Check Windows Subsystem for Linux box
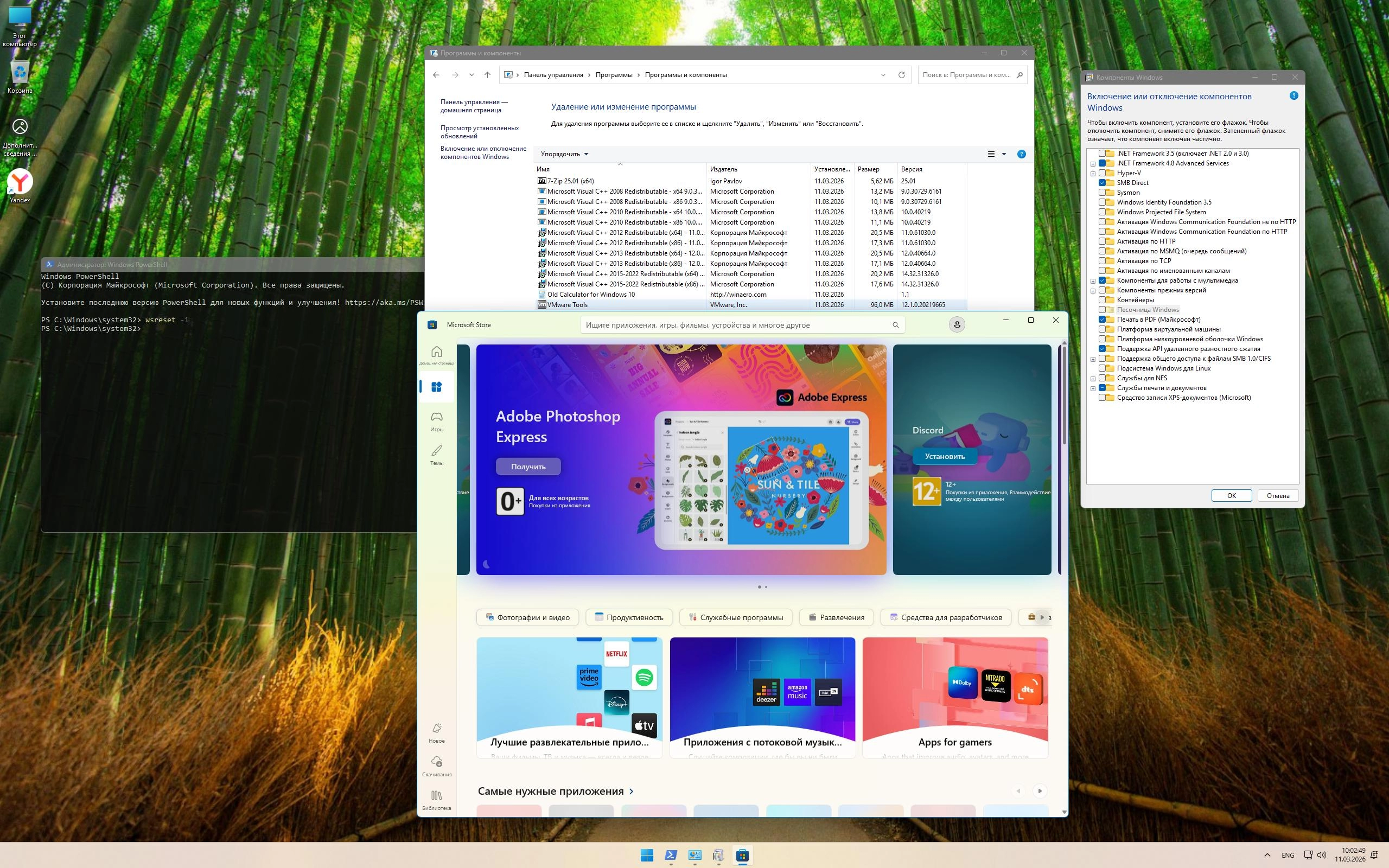Screen dimensions: 1389x868 click(1102, 368)
